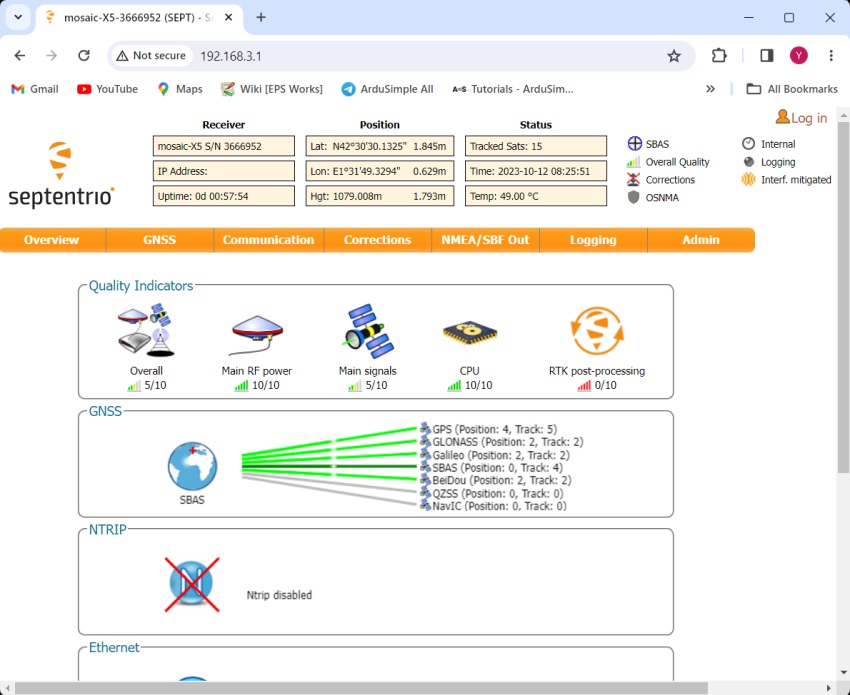The image size is (850, 695).
Task: Click the Ntrip disabled icon
Action: 192,584
